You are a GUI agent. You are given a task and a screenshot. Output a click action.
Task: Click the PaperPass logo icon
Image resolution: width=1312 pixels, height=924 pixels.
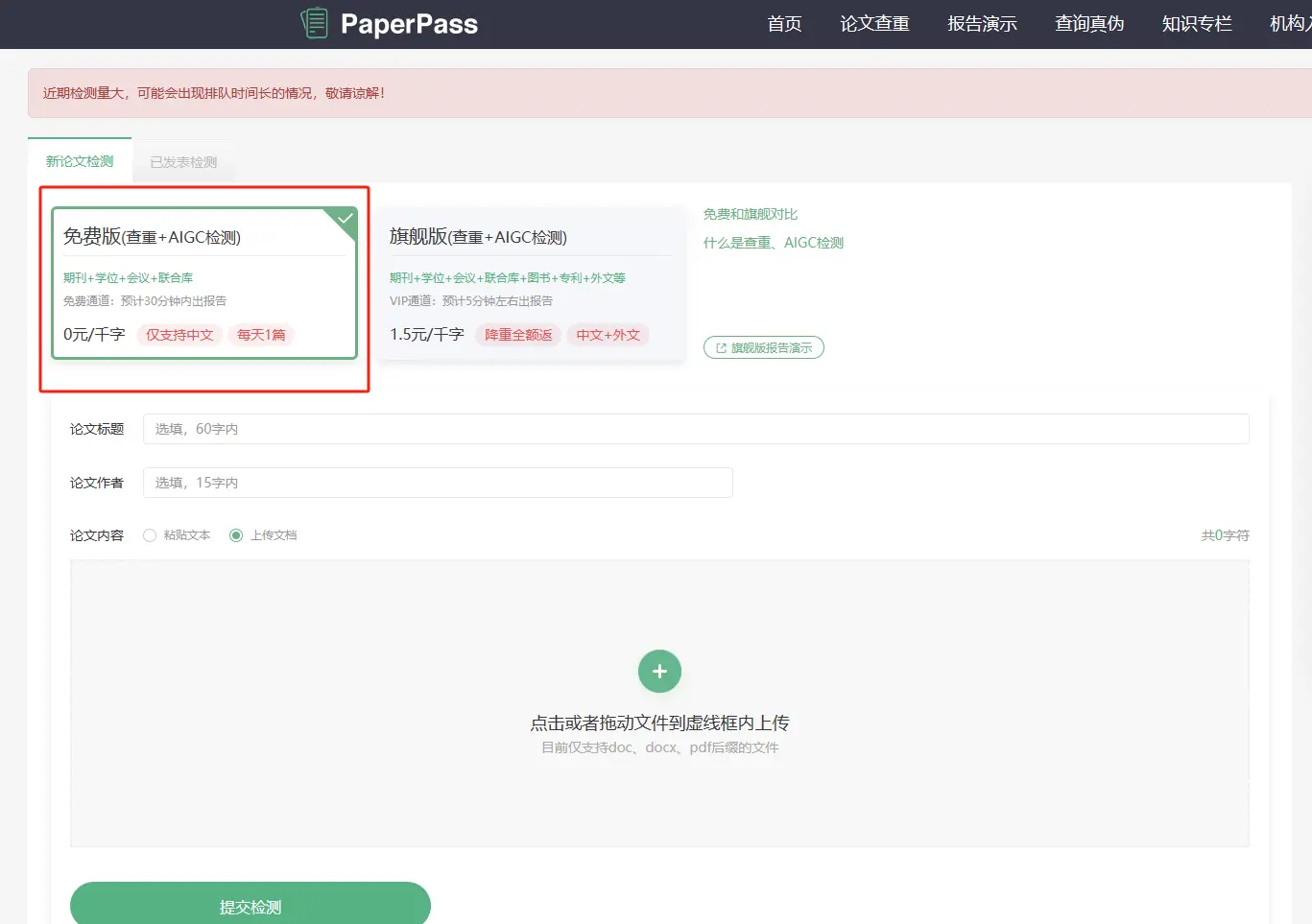point(314,23)
